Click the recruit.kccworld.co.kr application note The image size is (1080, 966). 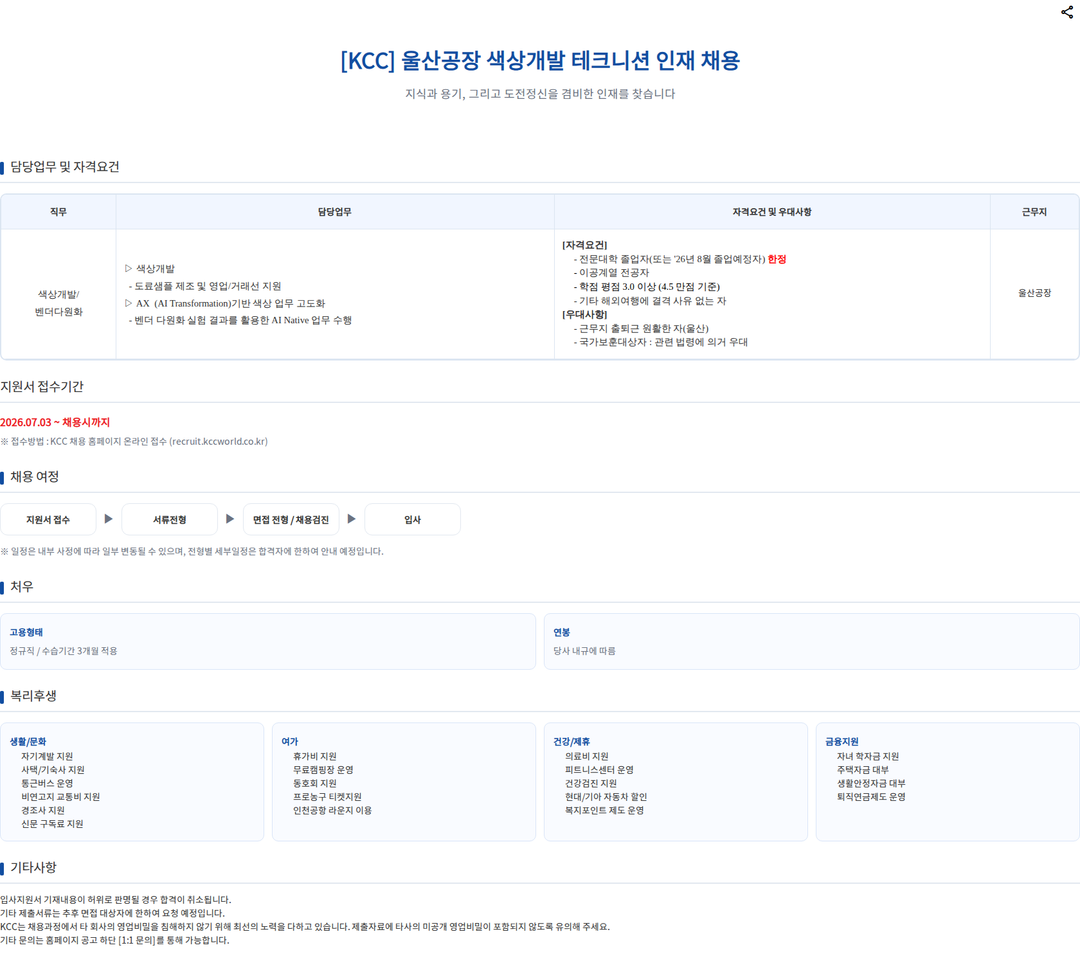(x=134, y=442)
